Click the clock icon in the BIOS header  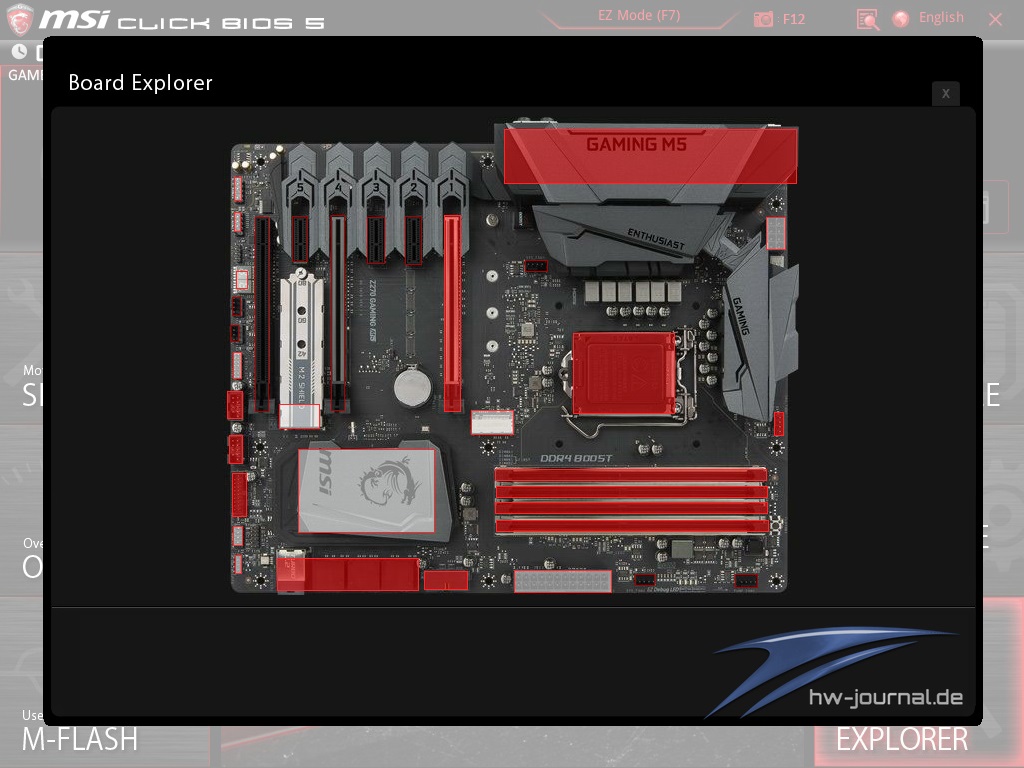(19, 51)
